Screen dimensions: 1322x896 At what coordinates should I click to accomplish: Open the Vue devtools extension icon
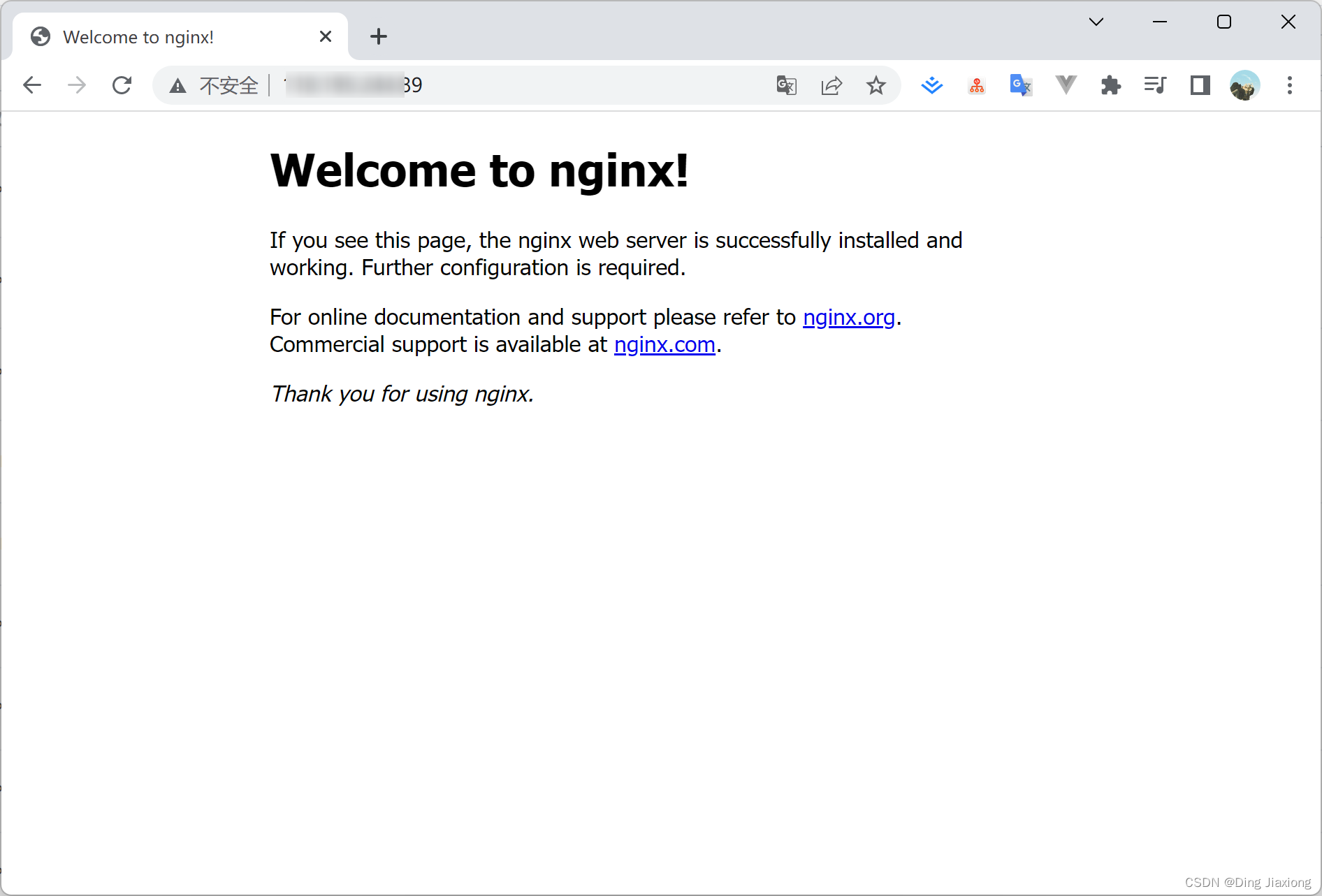[1066, 85]
